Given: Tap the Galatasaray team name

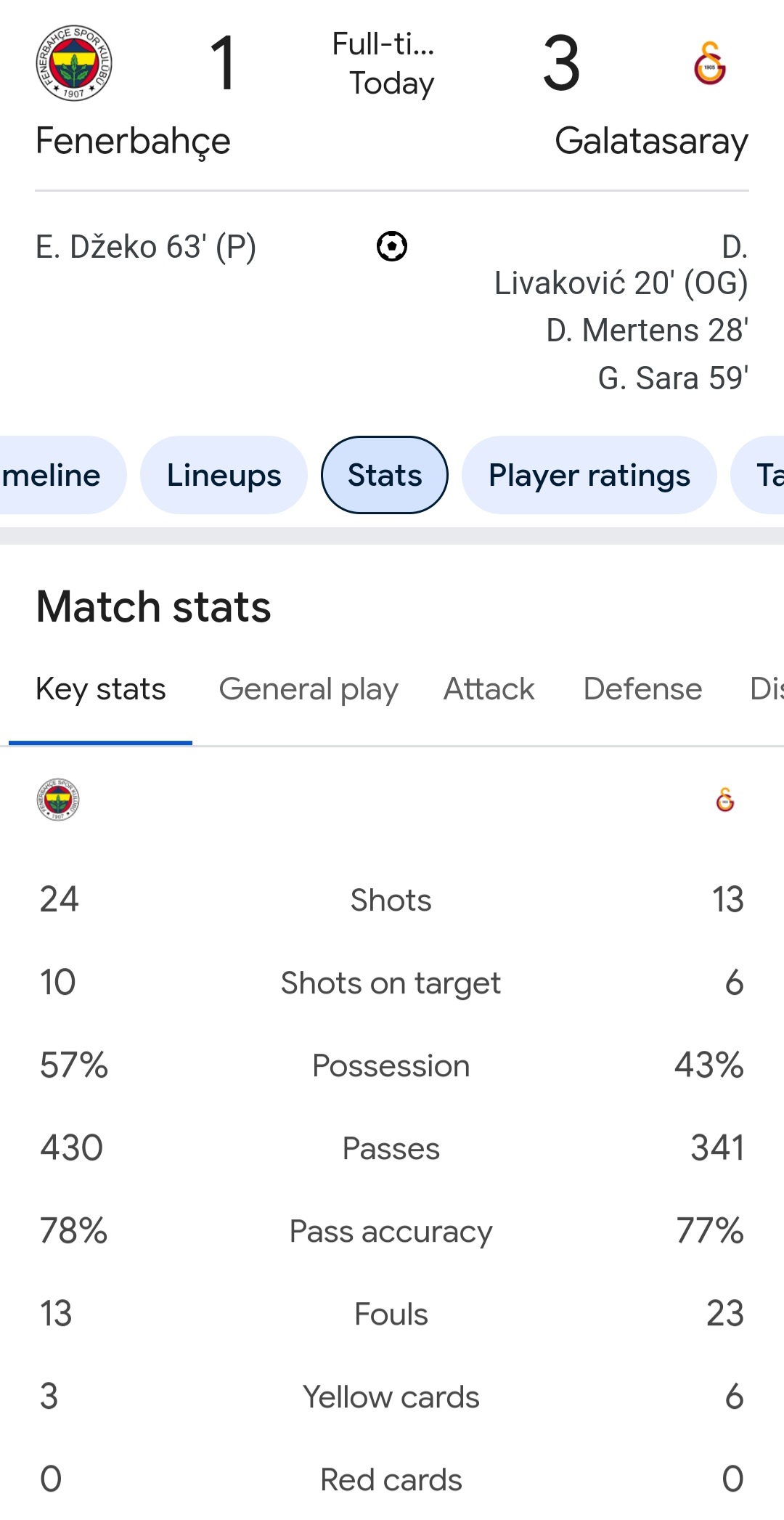Looking at the screenshot, I should 651,141.
